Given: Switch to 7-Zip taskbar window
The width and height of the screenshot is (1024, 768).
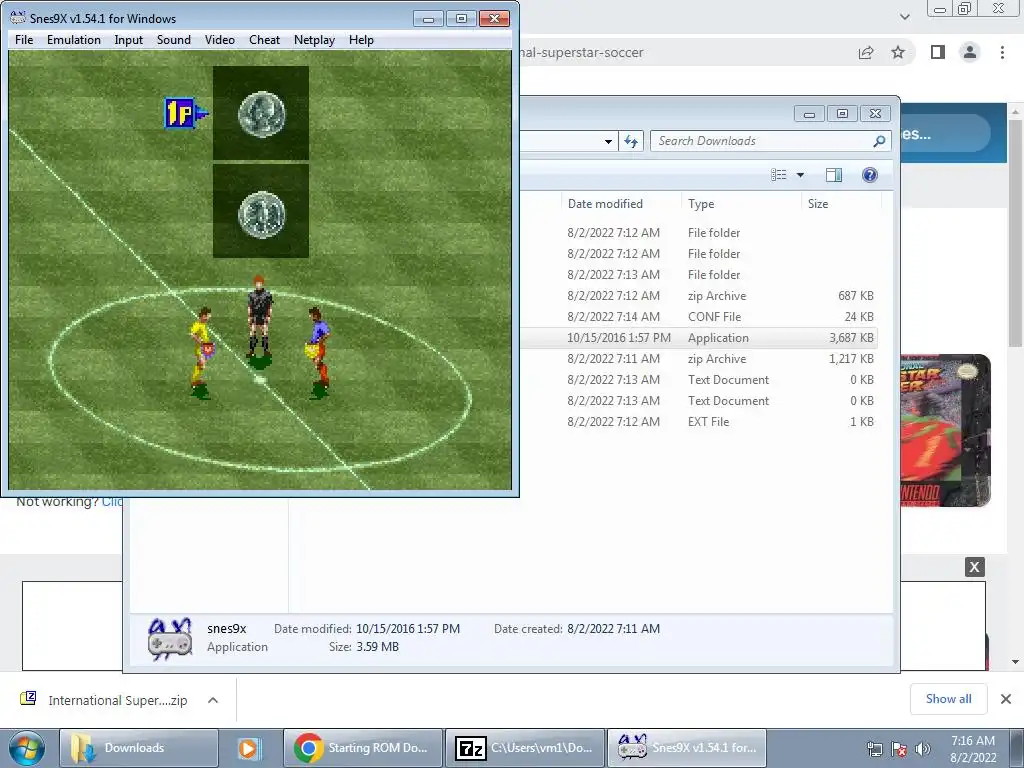Looking at the screenshot, I should click(525, 748).
